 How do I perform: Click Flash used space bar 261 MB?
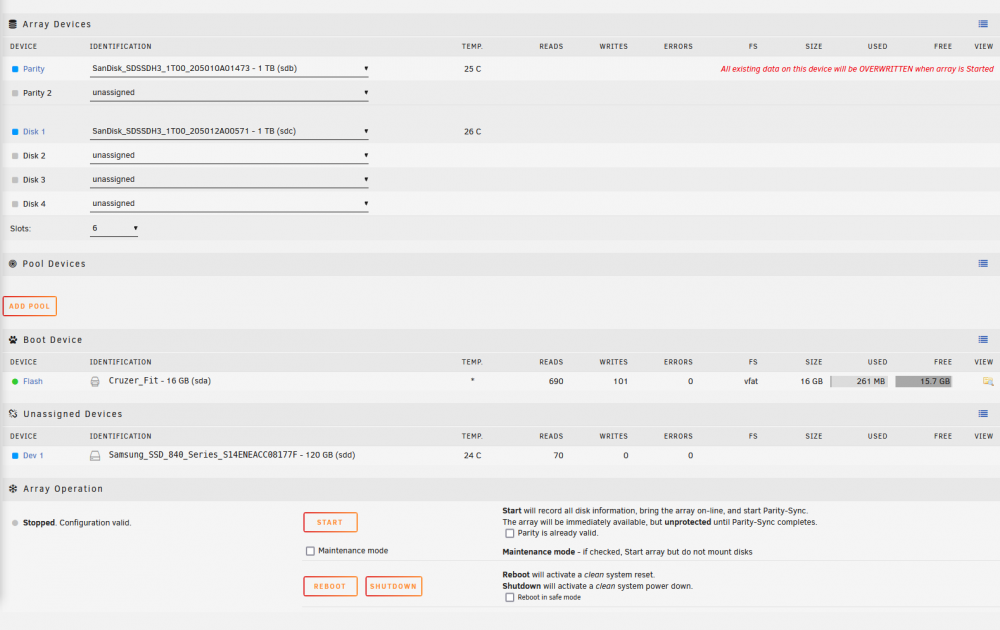point(859,381)
